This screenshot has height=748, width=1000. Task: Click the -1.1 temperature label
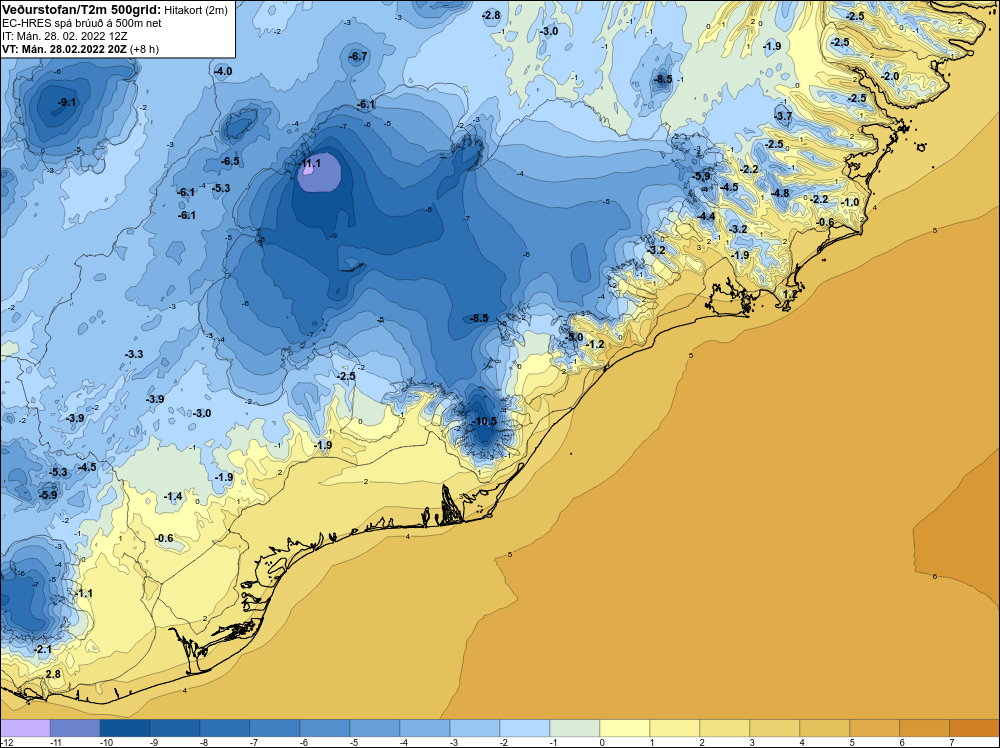click(84, 593)
